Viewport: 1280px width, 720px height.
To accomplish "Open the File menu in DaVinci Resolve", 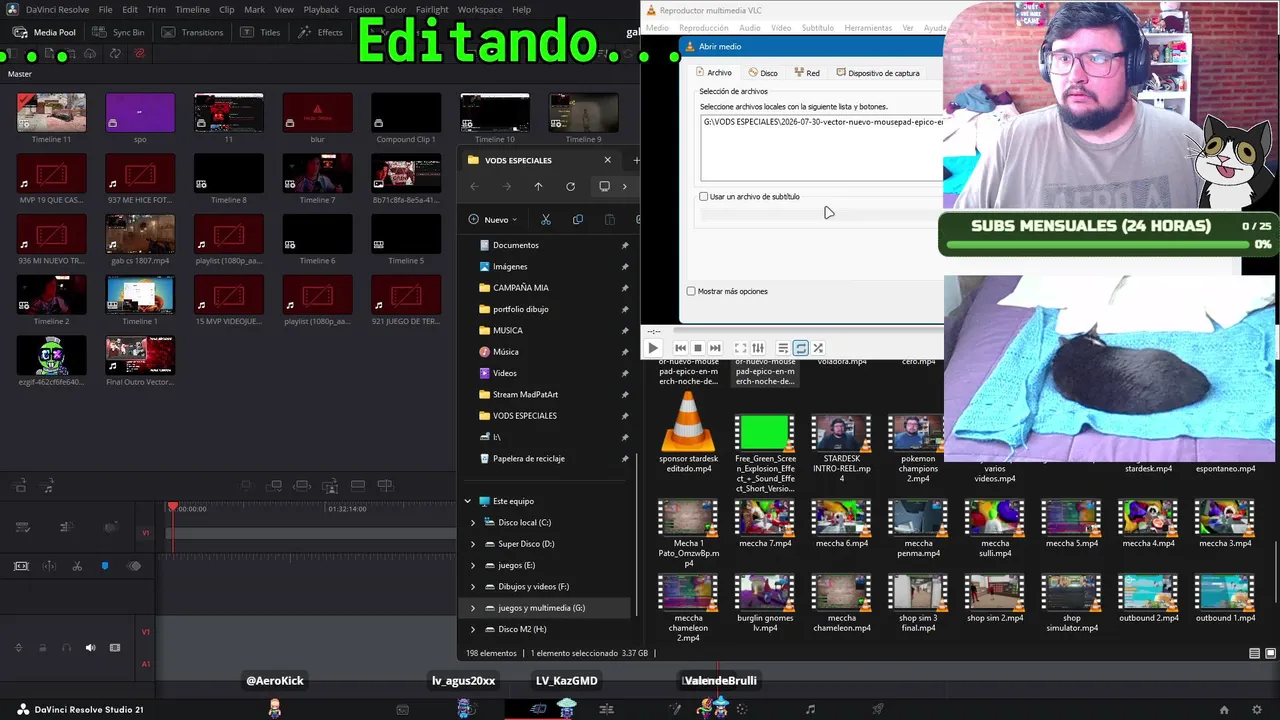I will coord(105,10).
